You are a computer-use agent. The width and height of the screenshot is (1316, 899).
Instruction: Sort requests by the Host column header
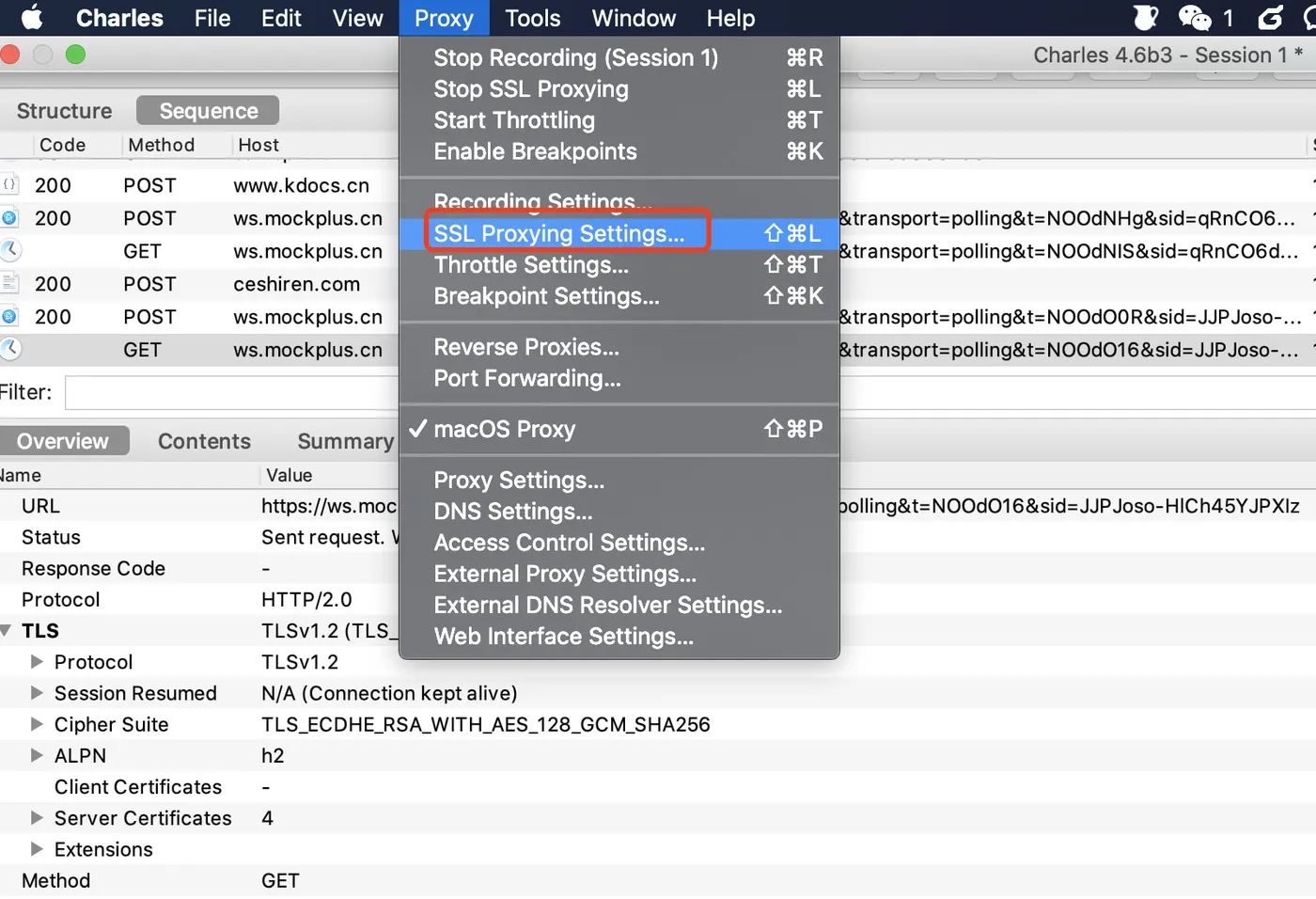pos(258,145)
